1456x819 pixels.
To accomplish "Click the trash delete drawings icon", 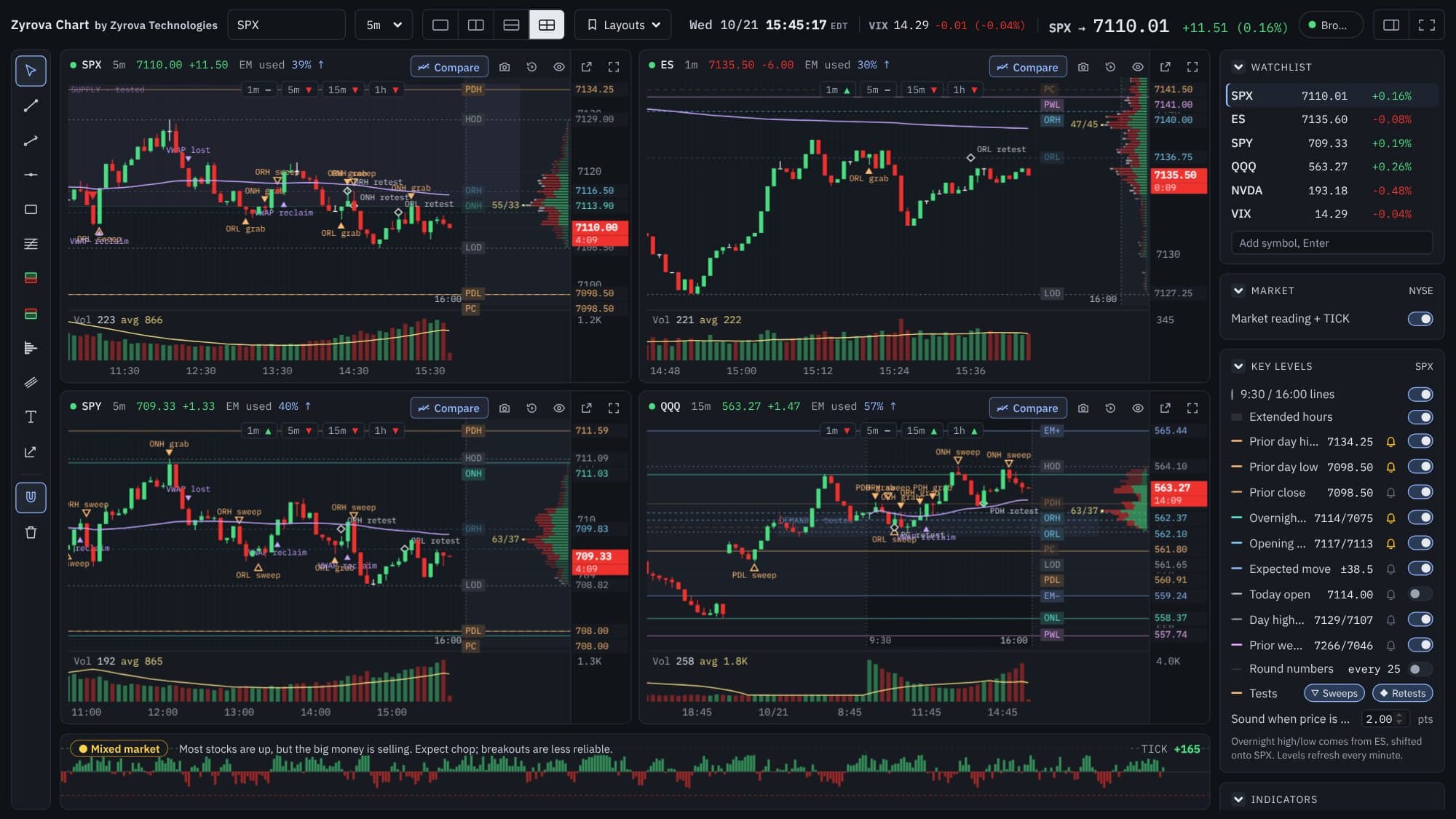I will pos(31,532).
